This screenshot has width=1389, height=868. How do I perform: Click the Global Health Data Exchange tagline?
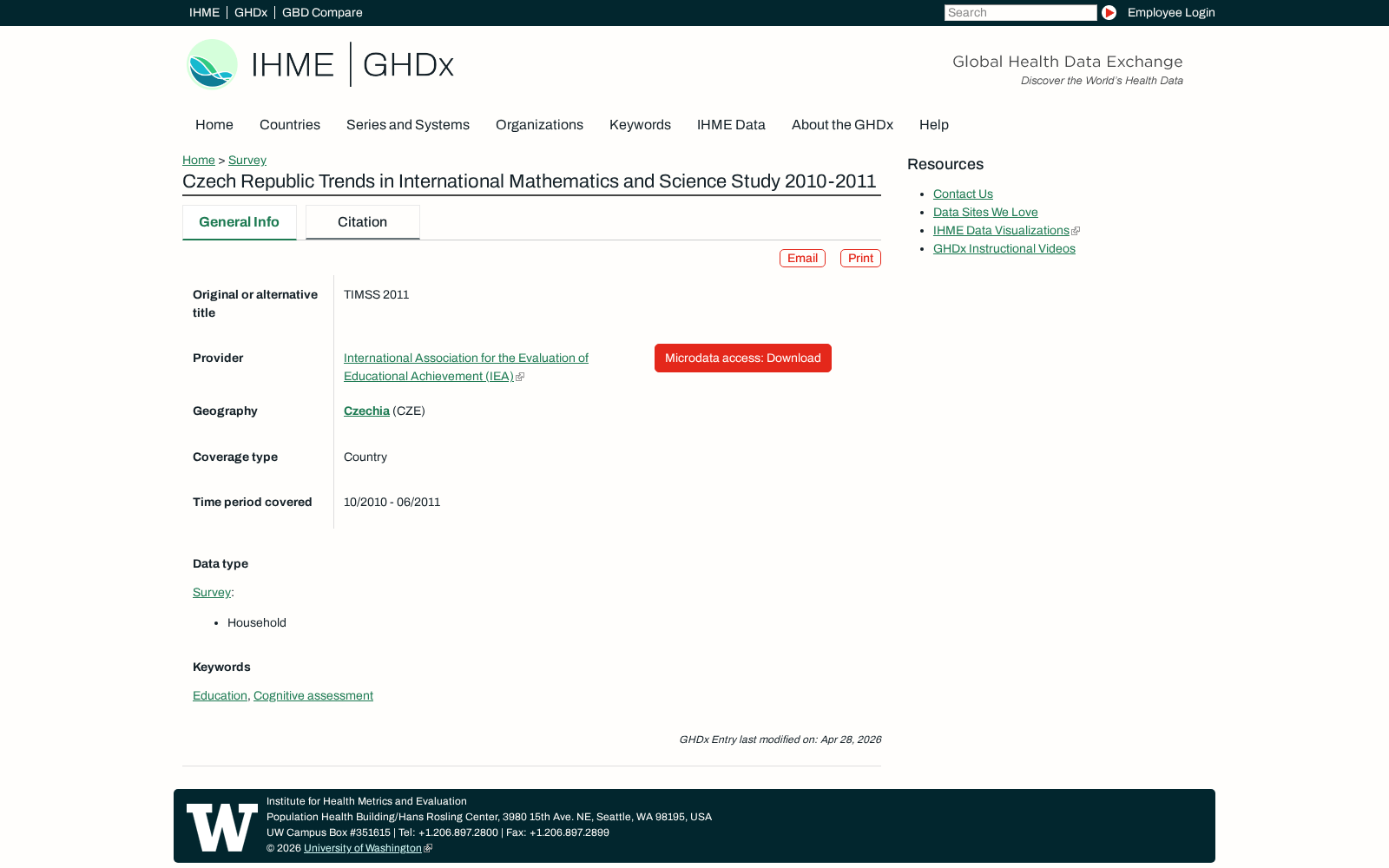point(1068,62)
